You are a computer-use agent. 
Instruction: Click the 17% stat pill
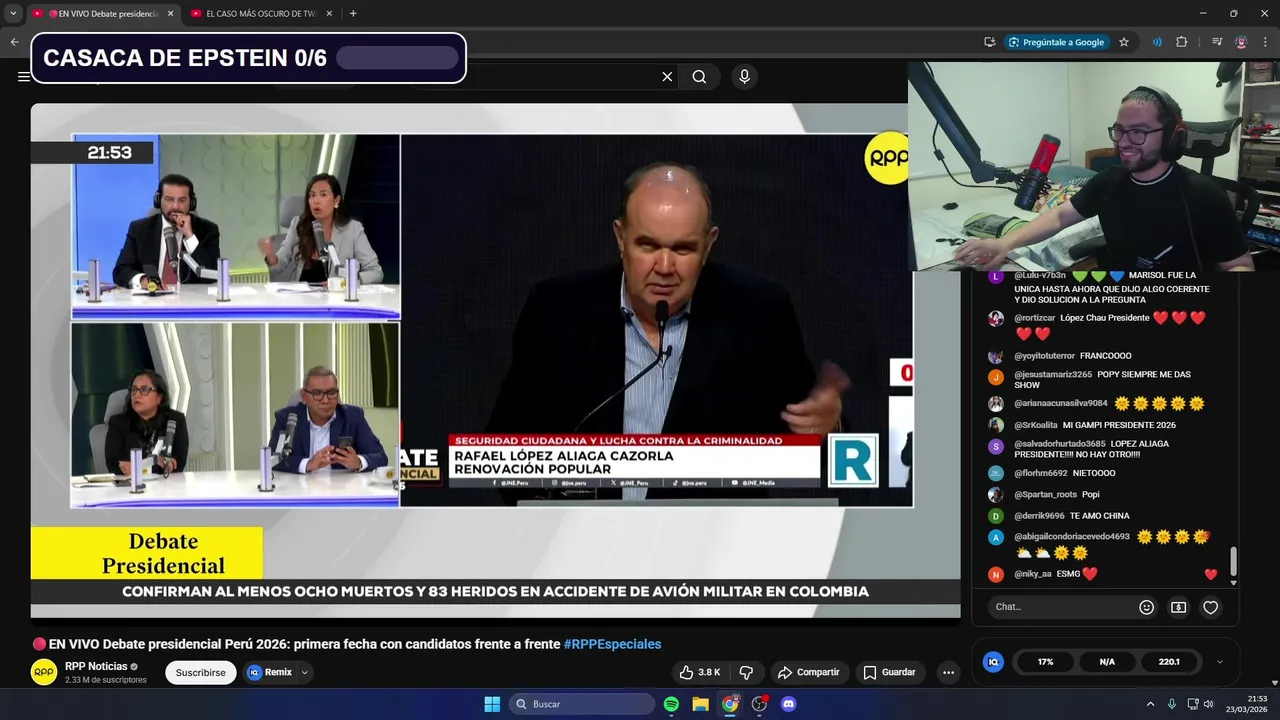click(1045, 662)
